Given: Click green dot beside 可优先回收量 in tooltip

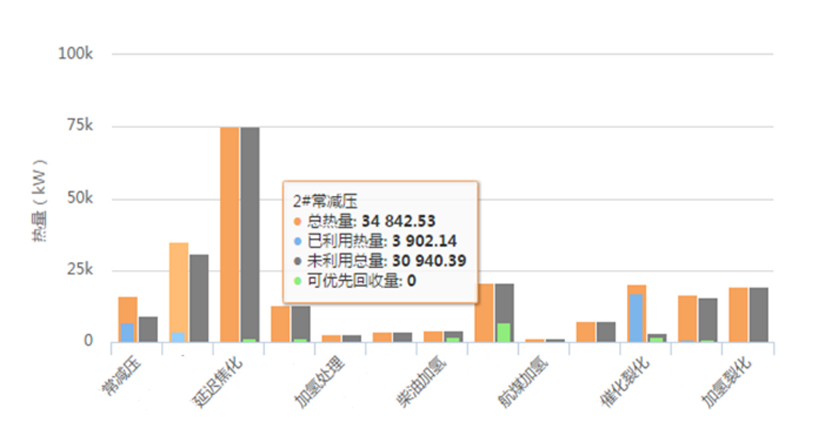Looking at the screenshot, I should click(x=296, y=281).
